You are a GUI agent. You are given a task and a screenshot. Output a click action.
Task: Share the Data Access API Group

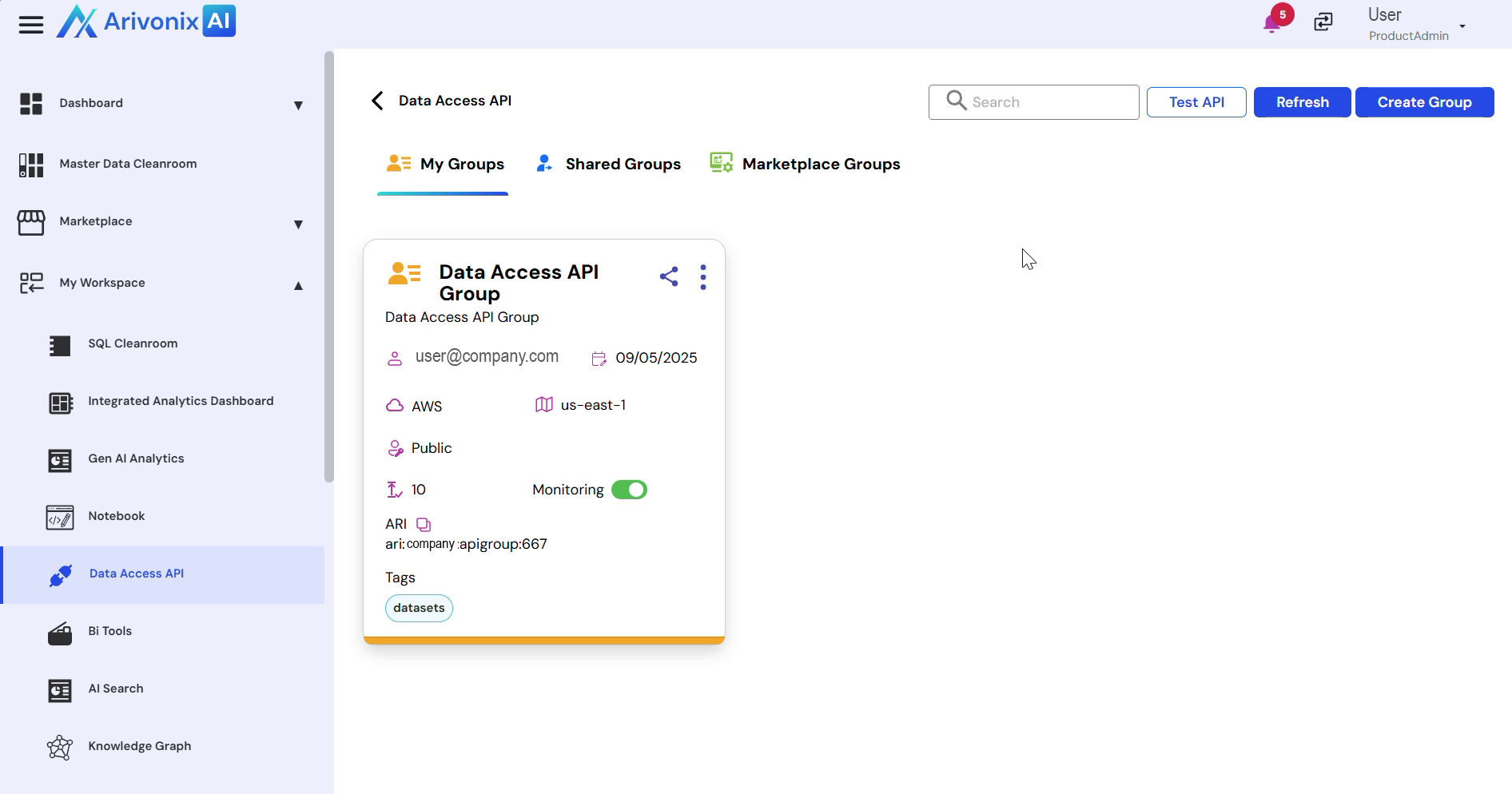point(669,276)
